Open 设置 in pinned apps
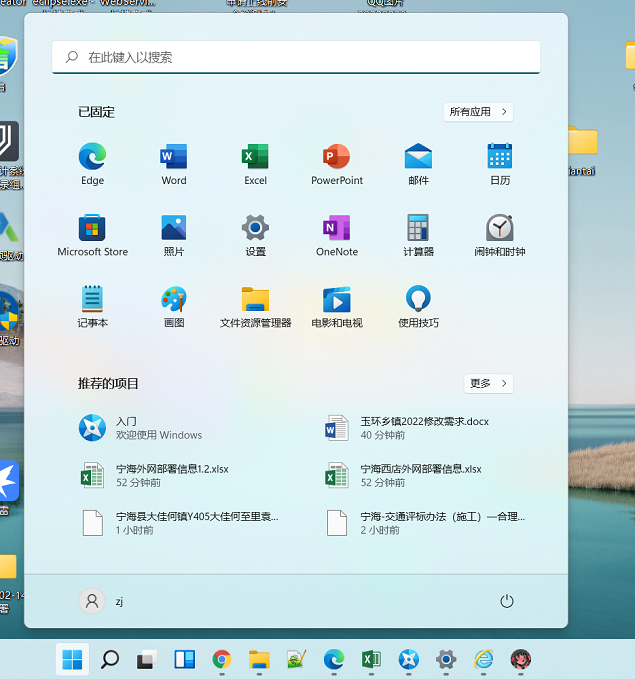 255,235
